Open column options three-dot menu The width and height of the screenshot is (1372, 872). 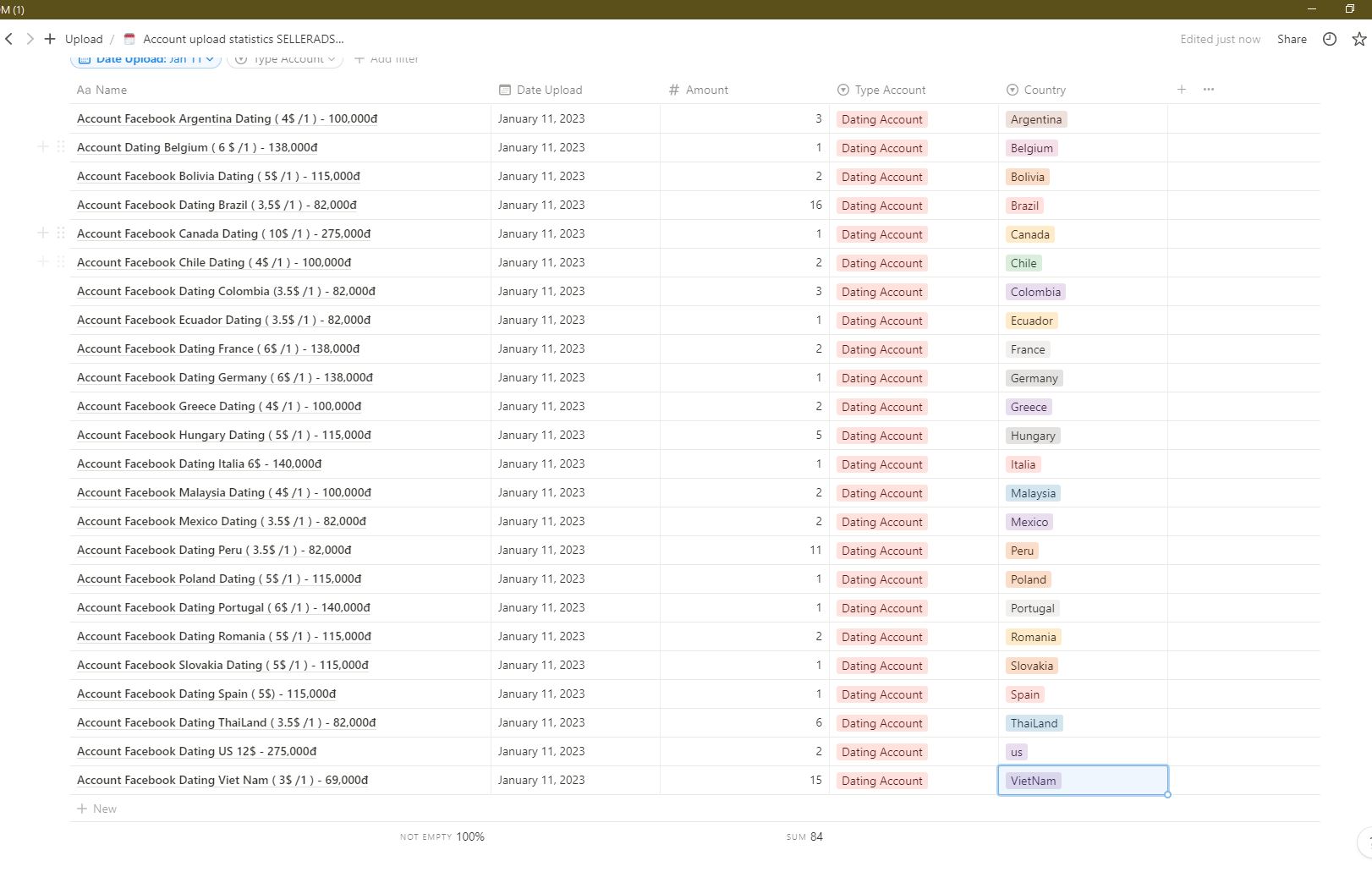tap(1209, 89)
